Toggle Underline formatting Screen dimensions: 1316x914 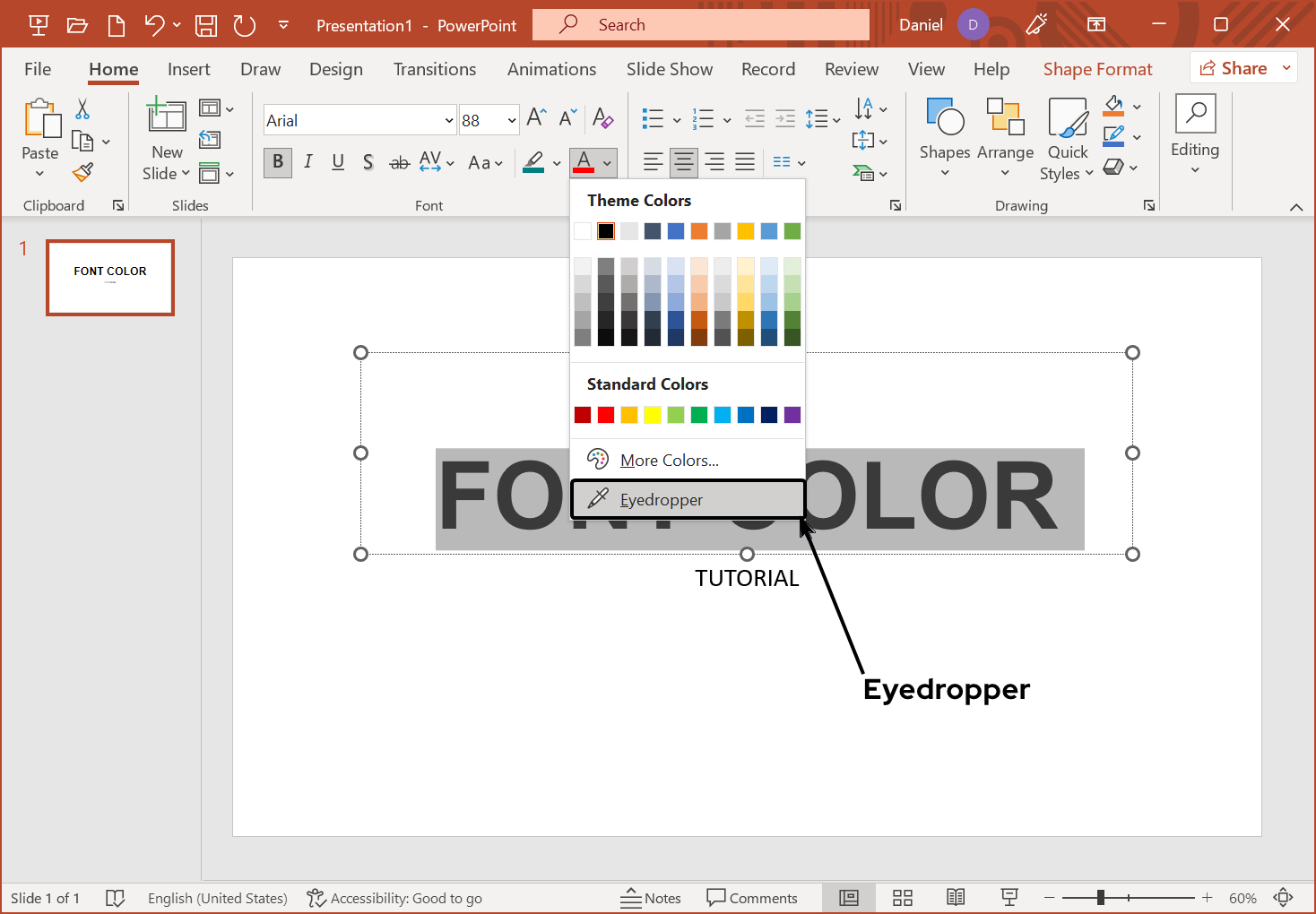[x=338, y=162]
